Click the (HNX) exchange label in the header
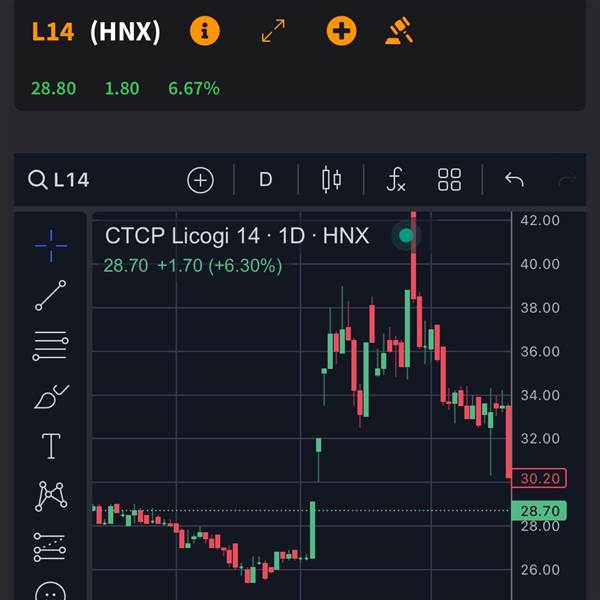 click(x=125, y=31)
